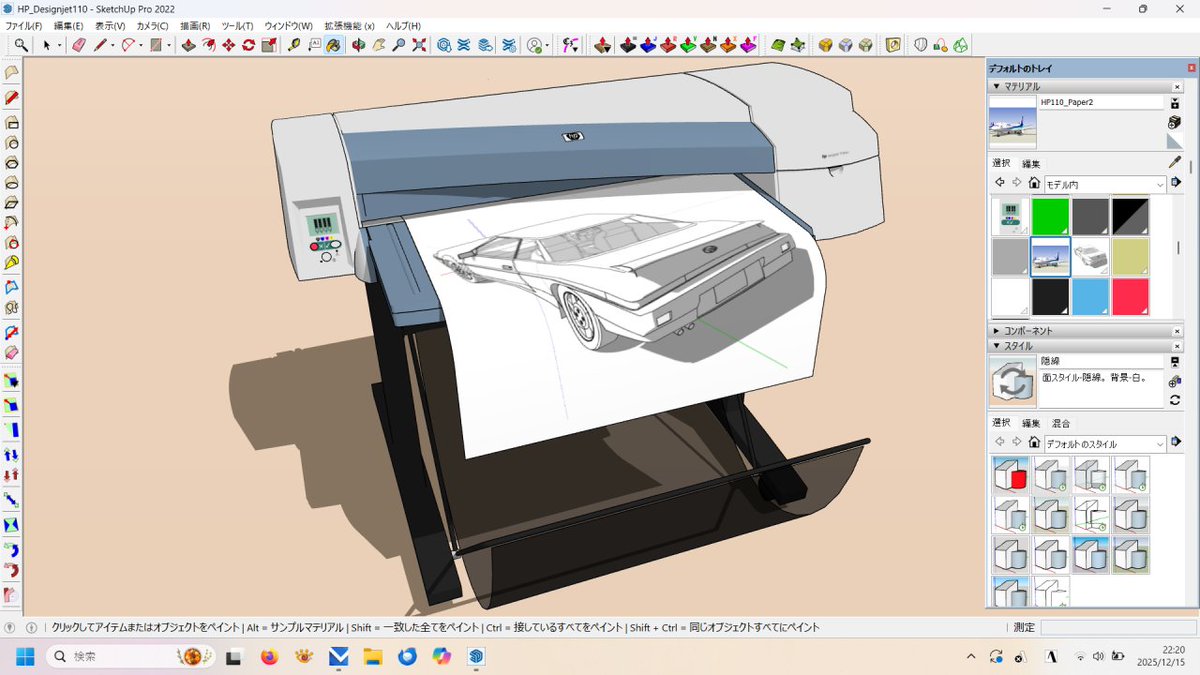Open the Select tool dropdown arrow

(x=60, y=45)
